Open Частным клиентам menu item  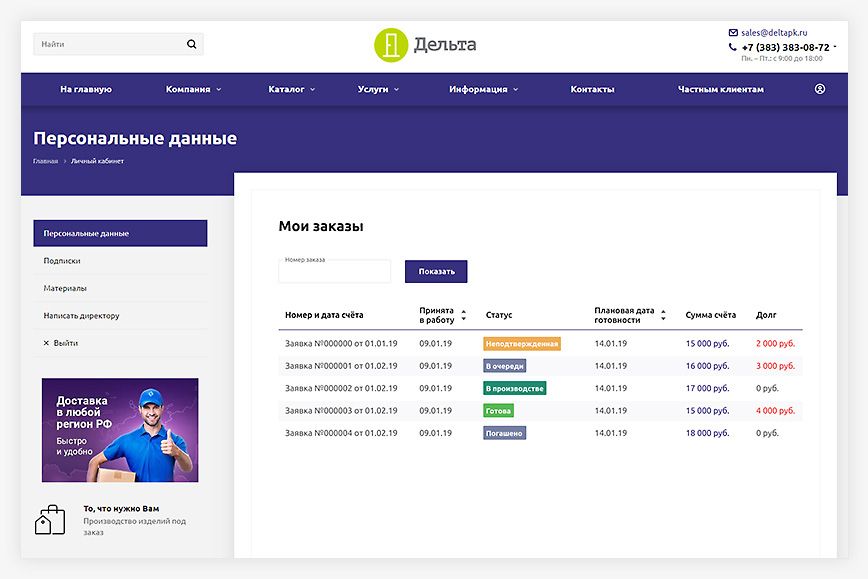click(x=721, y=89)
